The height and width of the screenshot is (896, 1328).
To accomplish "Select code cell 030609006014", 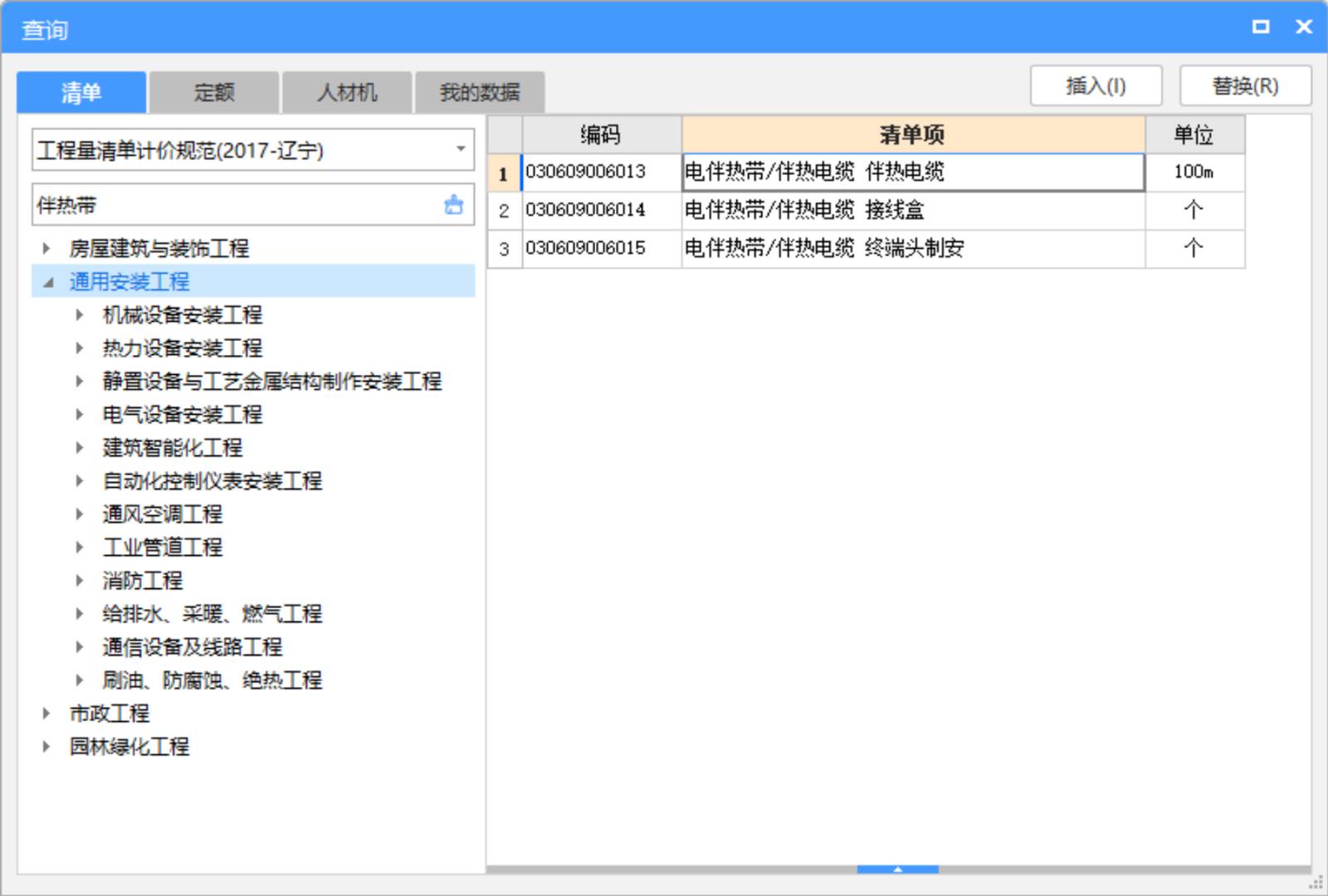I will [x=601, y=210].
